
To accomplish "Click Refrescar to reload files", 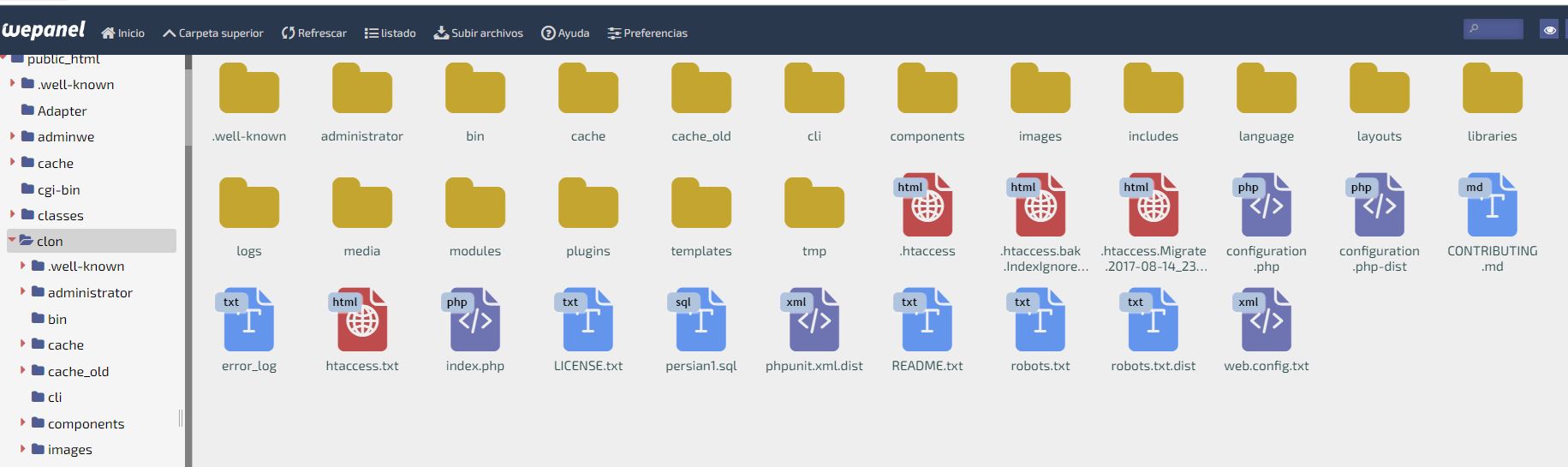I will [313, 33].
